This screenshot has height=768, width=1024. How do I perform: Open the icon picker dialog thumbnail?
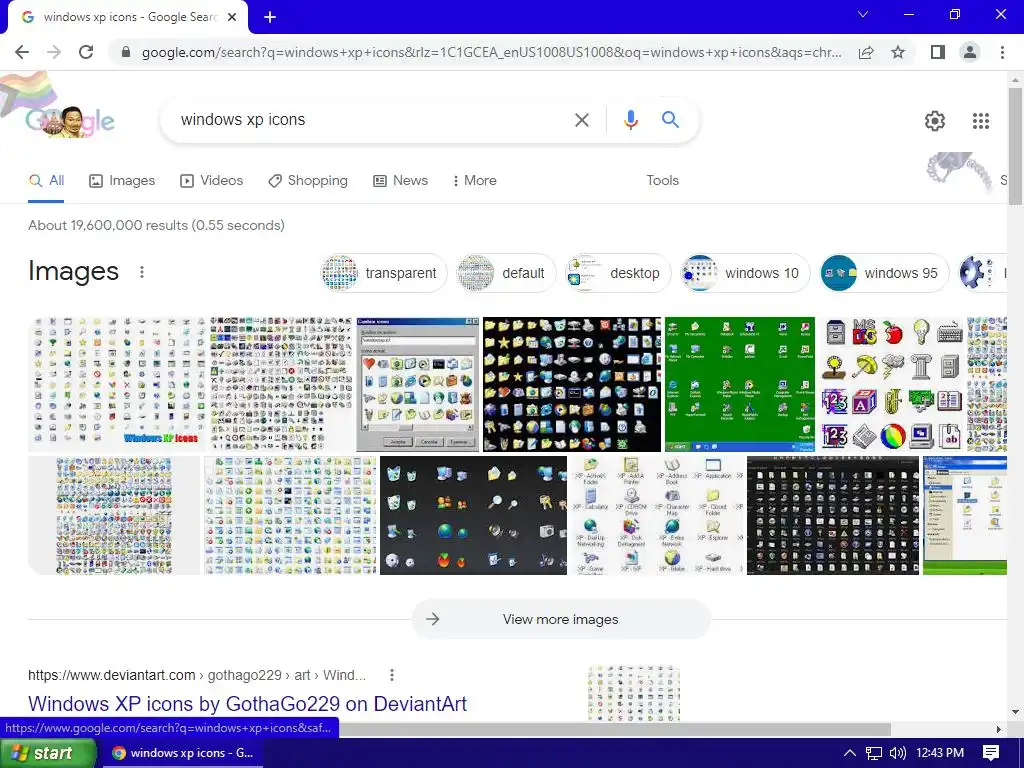click(x=418, y=384)
